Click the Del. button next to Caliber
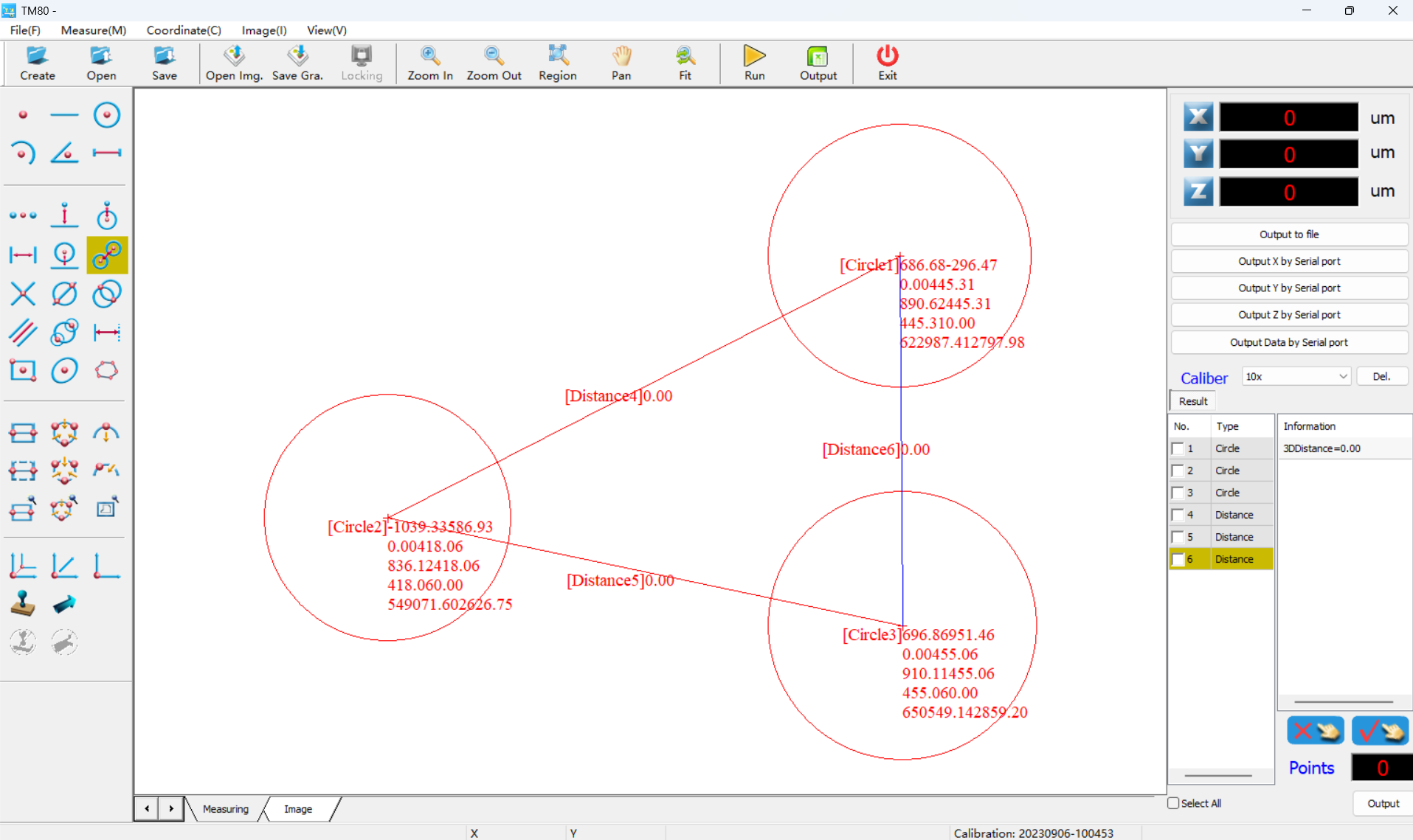This screenshot has width=1413, height=840. pyautogui.click(x=1381, y=376)
